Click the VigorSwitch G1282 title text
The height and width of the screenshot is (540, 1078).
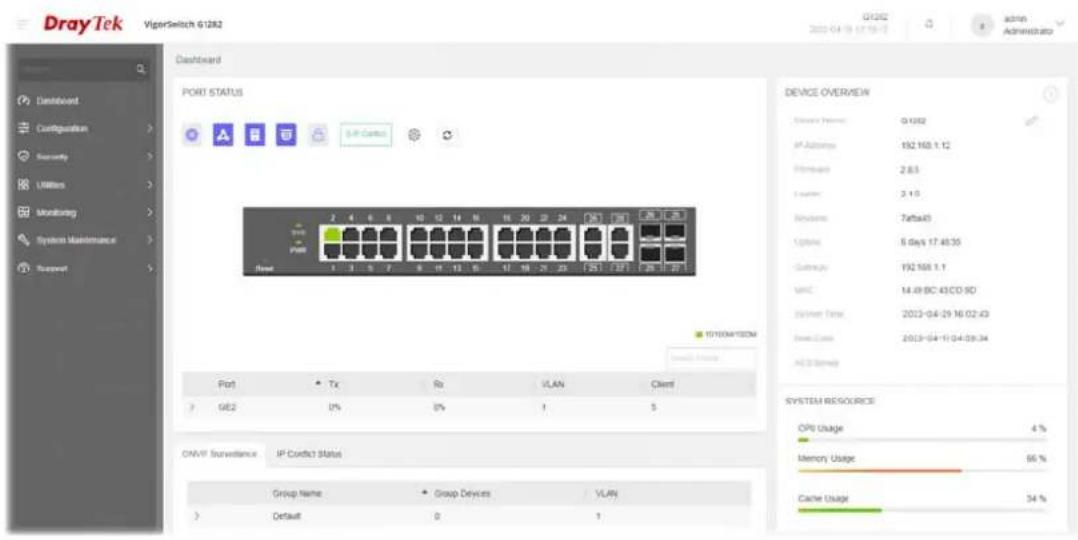point(183,25)
